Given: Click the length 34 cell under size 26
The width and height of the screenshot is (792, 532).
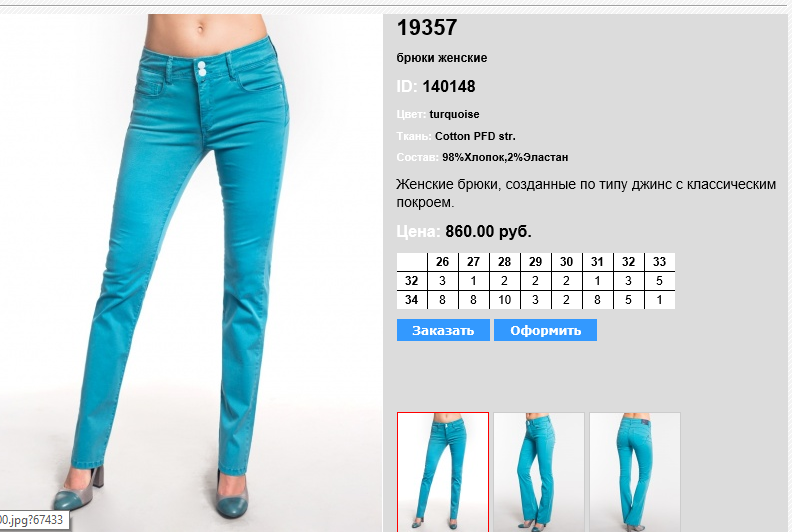Looking at the screenshot, I should (x=442, y=300).
